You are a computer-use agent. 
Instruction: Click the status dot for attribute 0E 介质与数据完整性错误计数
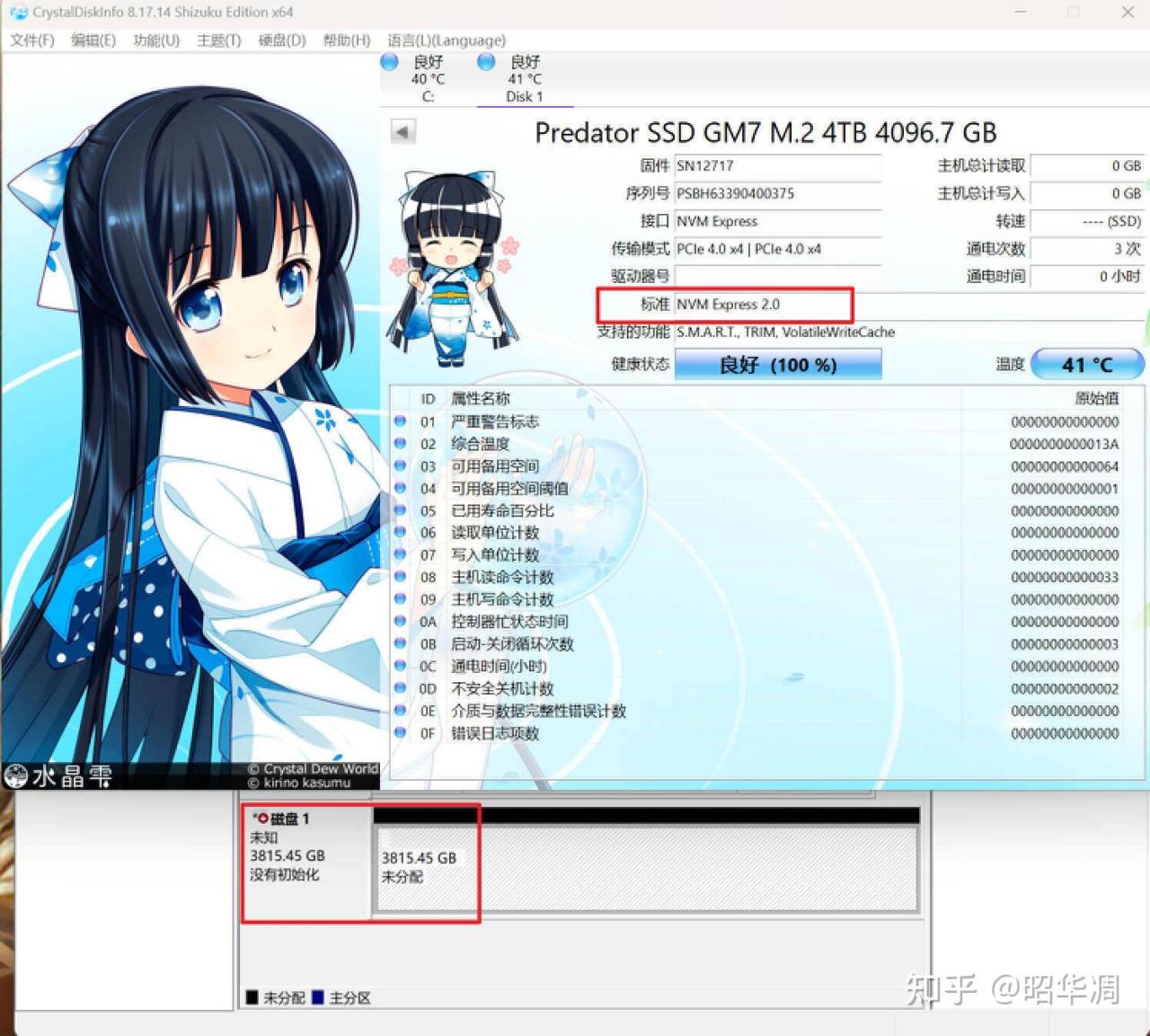pyautogui.click(x=400, y=711)
